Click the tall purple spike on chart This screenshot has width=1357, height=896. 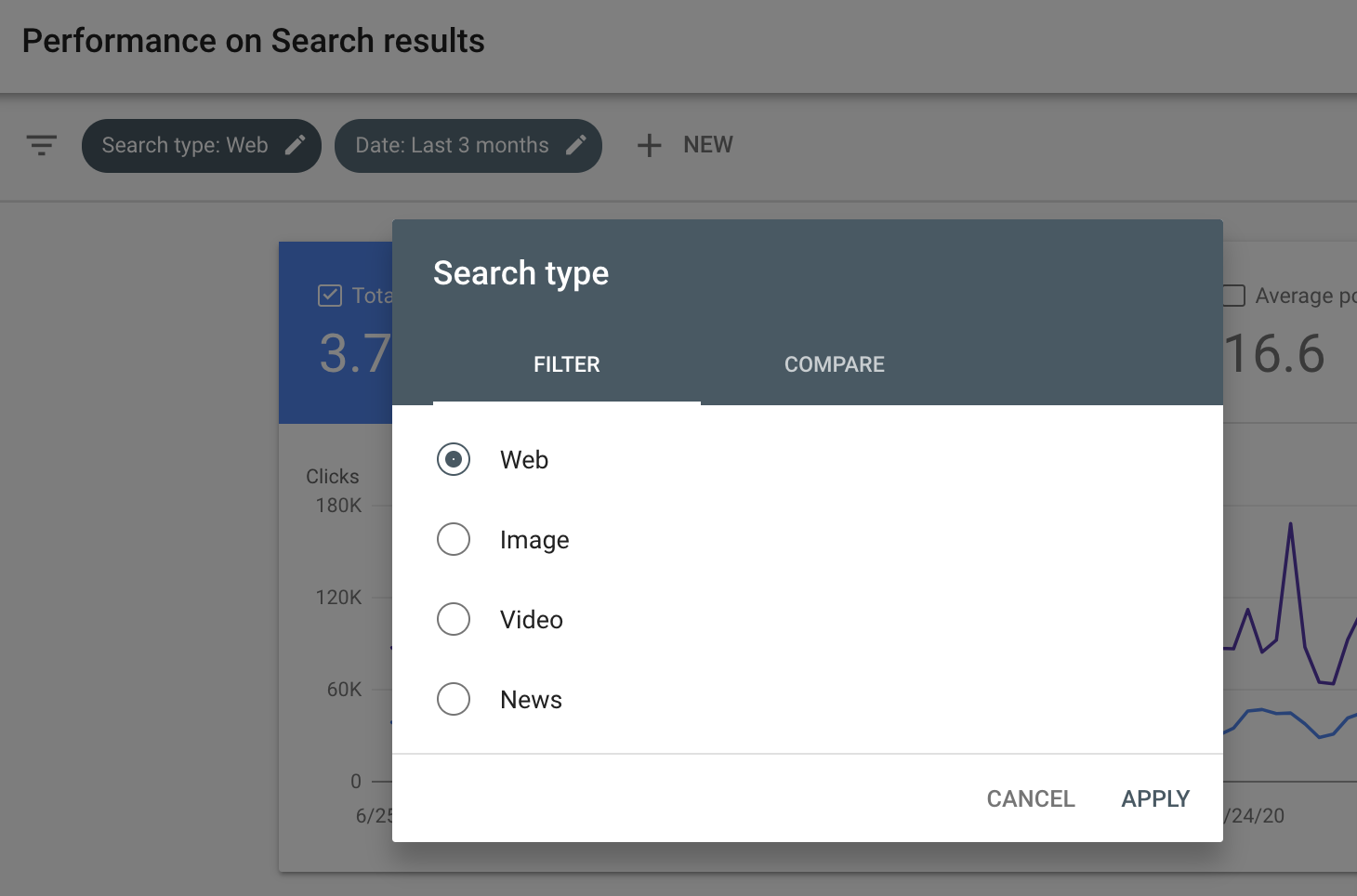tap(1290, 526)
